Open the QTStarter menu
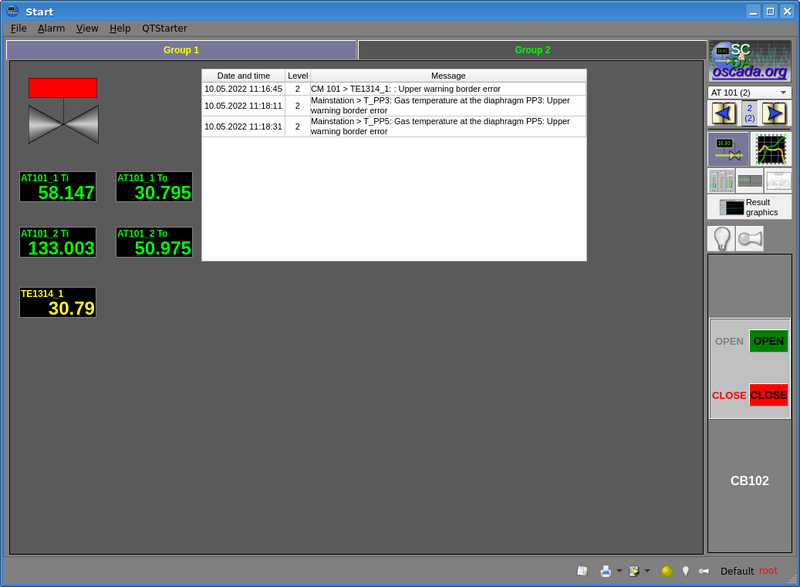 pos(164,29)
